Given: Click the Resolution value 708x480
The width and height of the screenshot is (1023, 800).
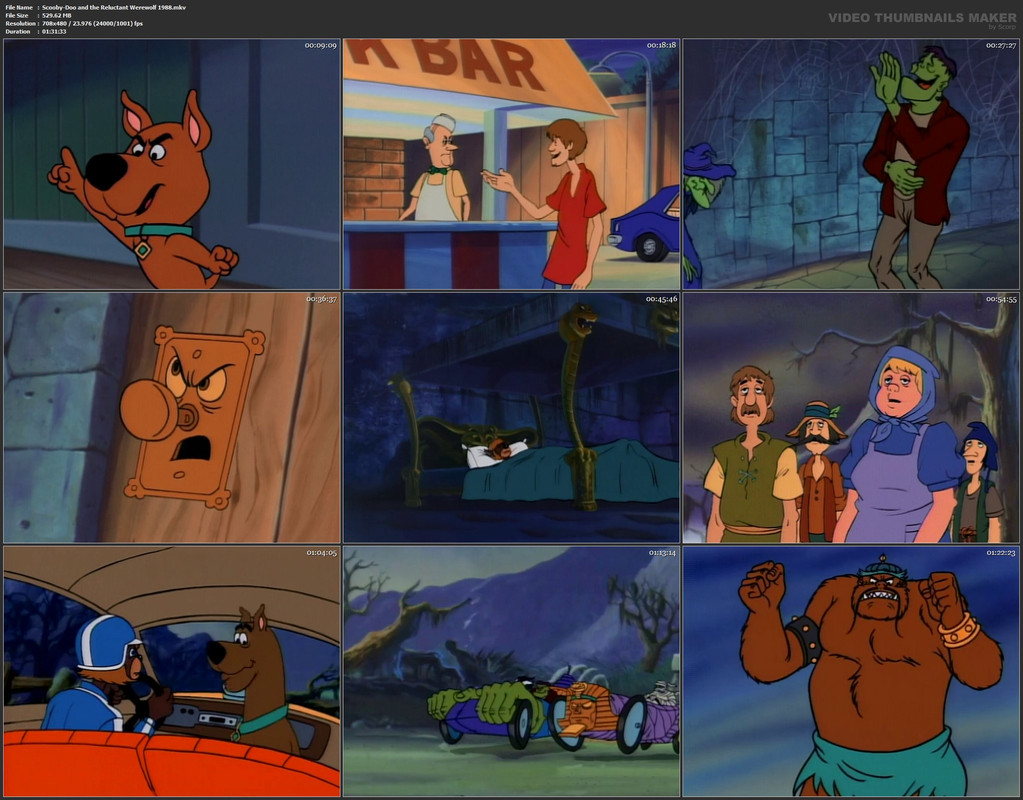Looking at the screenshot, I should pos(55,23).
